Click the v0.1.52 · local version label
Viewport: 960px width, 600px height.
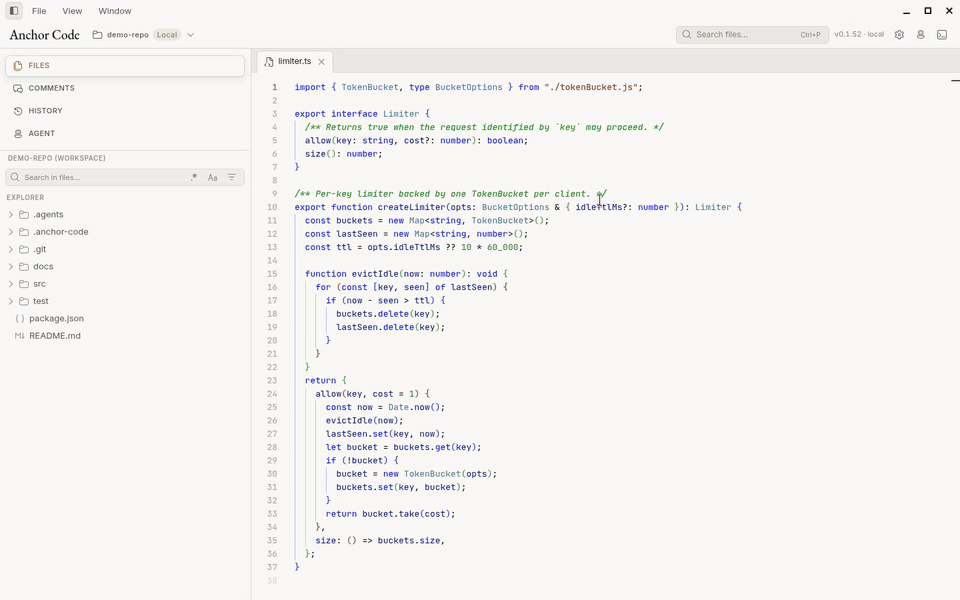(859, 34)
